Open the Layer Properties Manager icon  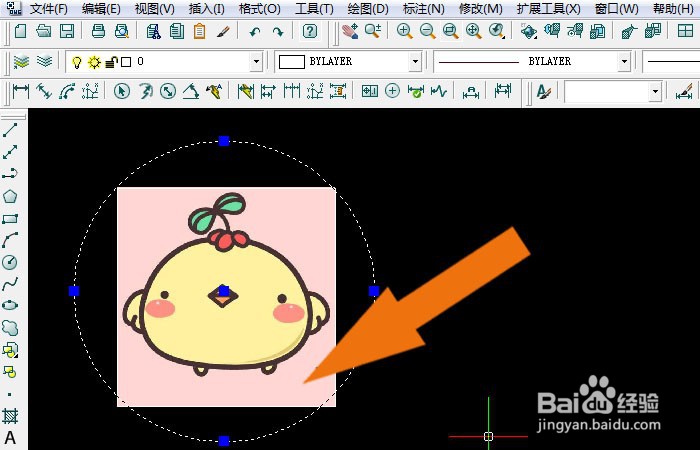pos(21,62)
